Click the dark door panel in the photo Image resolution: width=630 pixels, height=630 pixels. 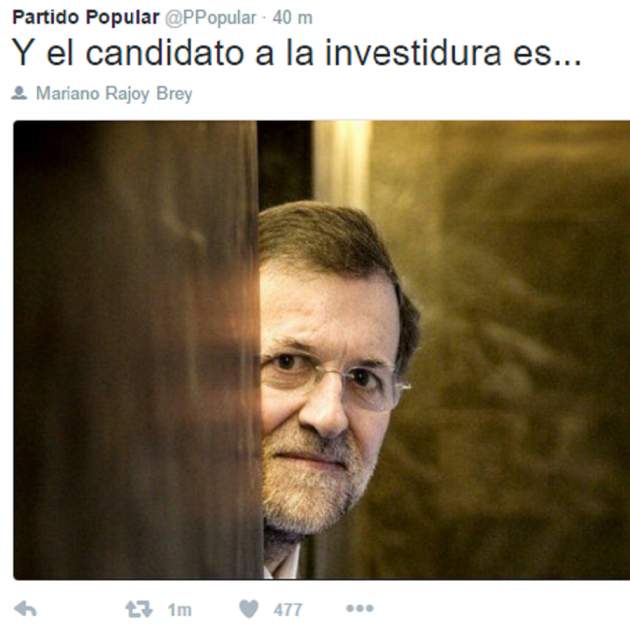pos(137,350)
